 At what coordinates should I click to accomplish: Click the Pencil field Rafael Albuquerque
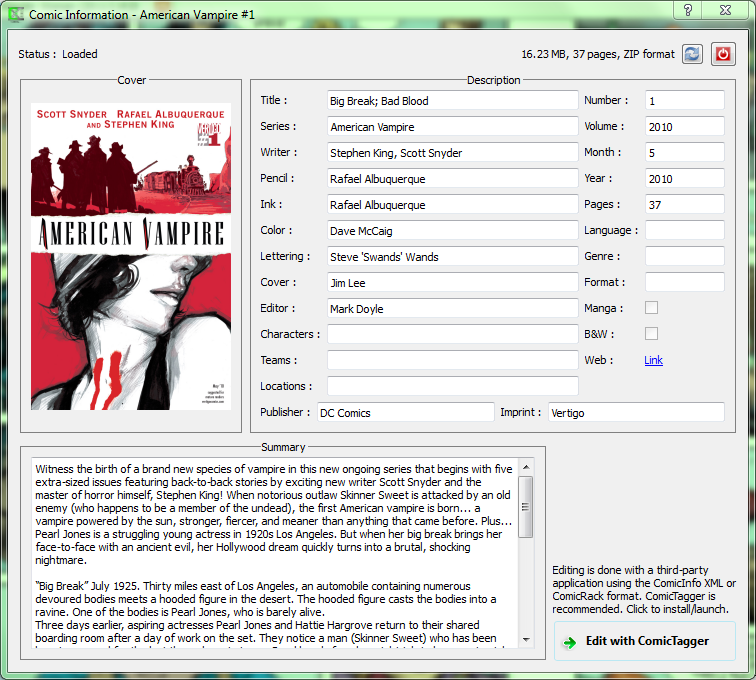(452, 178)
